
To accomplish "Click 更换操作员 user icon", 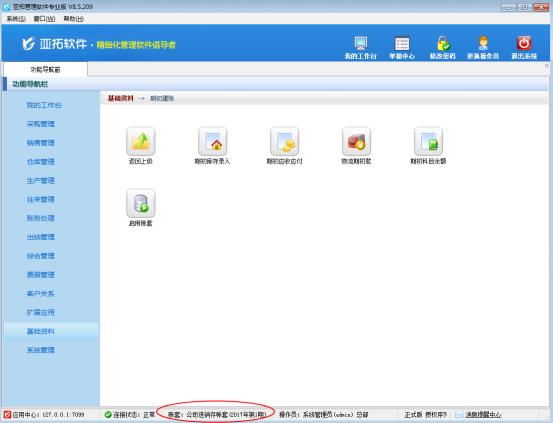I will [x=483, y=48].
